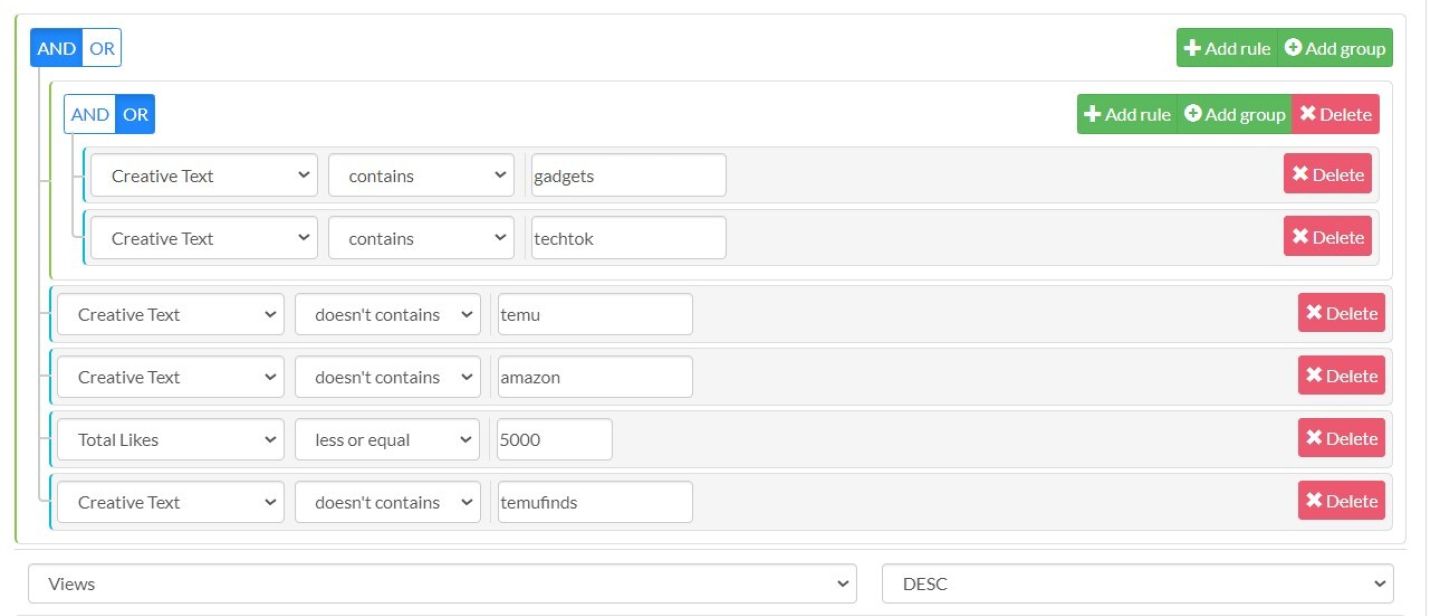The image size is (1440, 616).
Task: Delete the 'techtok' rule
Action: pos(1327,237)
